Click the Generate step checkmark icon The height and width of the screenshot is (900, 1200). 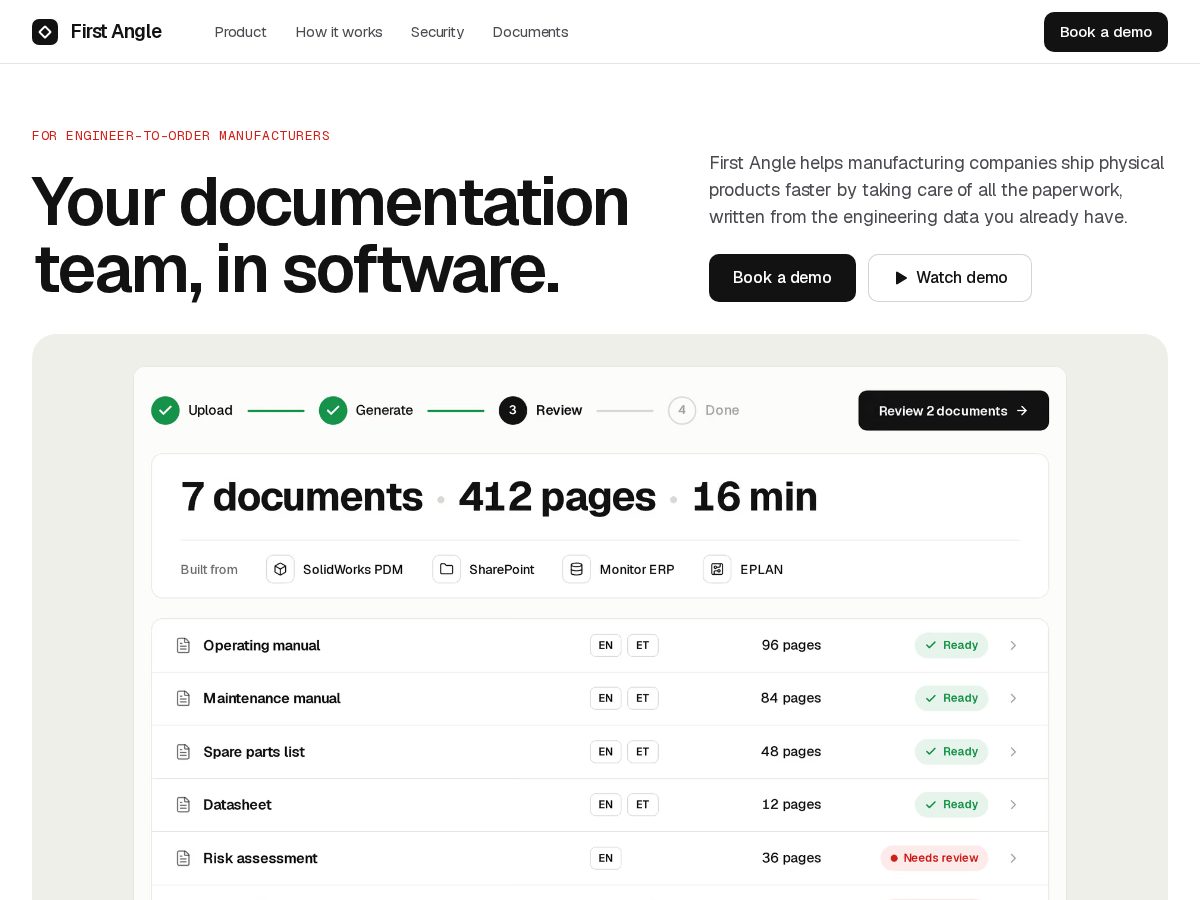[x=333, y=410]
